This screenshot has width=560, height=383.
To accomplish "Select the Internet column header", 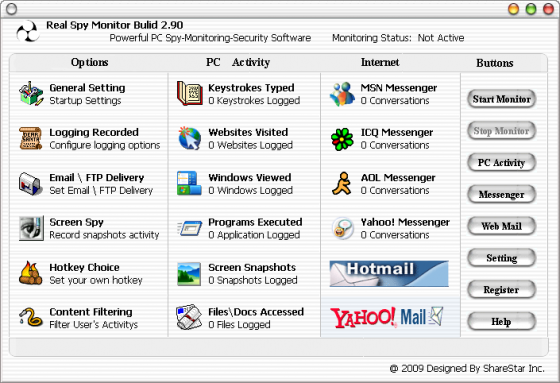I will click(380, 63).
